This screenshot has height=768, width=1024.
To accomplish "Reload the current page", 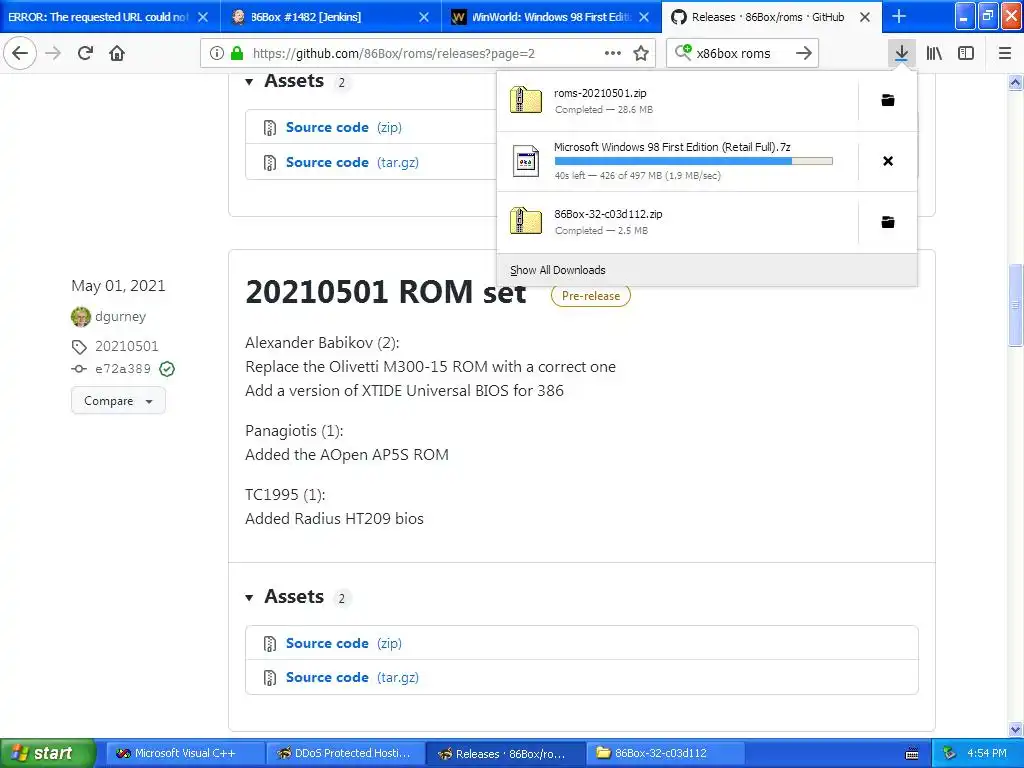I will point(85,53).
